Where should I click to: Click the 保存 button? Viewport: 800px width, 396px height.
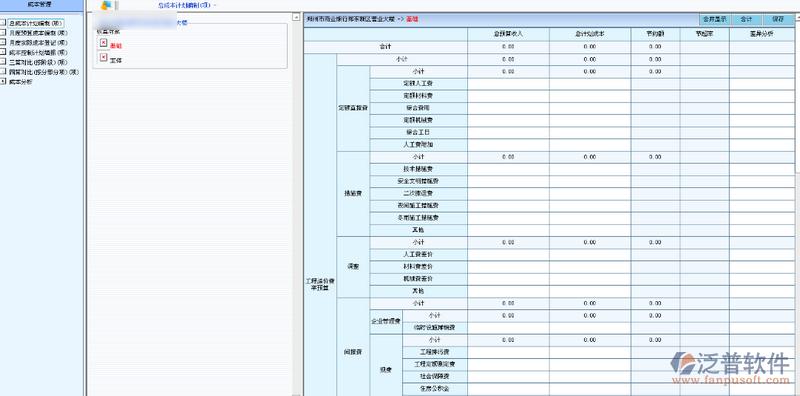pyautogui.click(x=778, y=19)
